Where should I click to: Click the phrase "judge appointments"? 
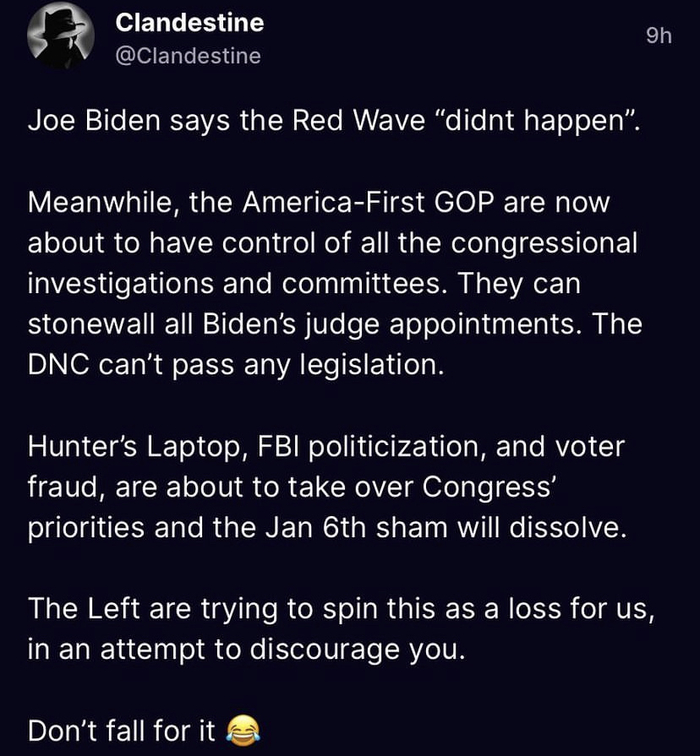click(x=442, y=325)
